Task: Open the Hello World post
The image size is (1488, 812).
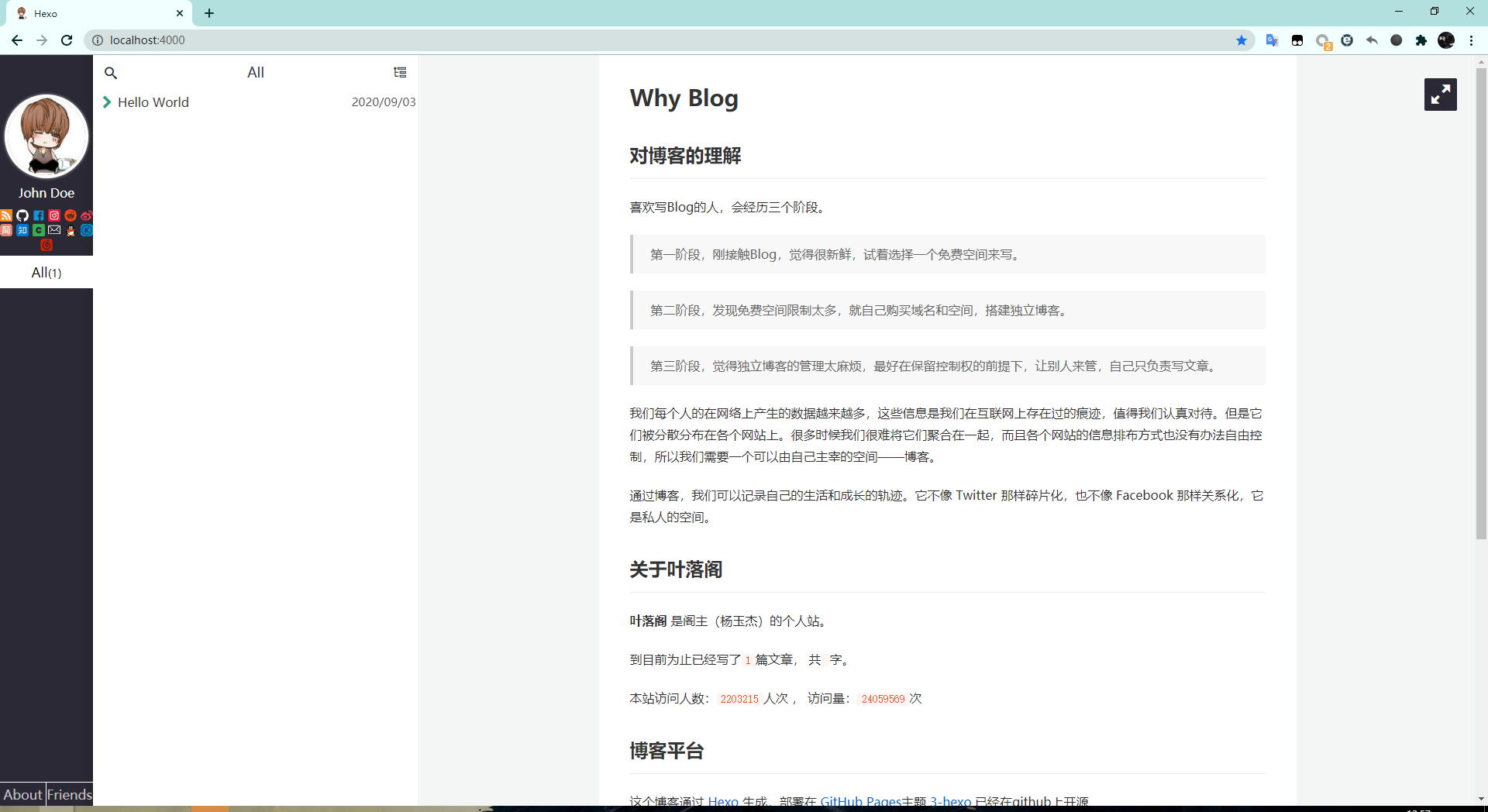Action: coord(153,102)
